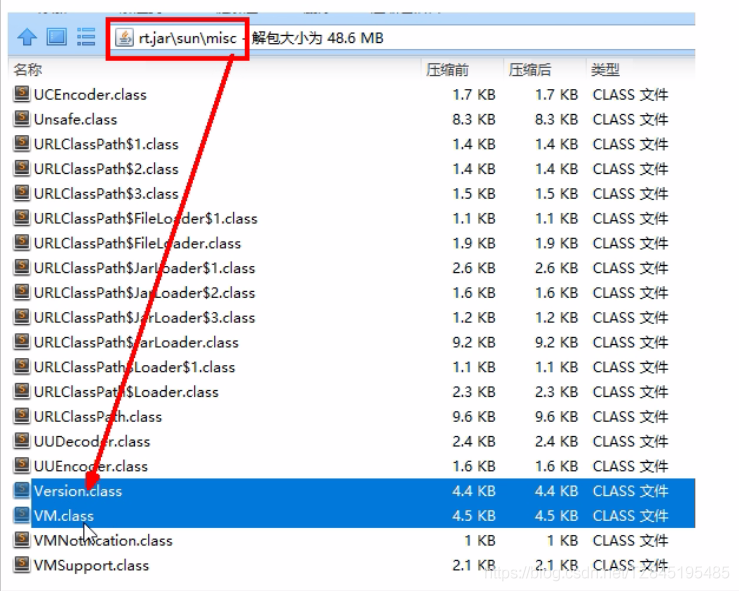Click 9.6 KB 压缩前 size of URLClassPath.class
Image resolution: width=739 pixels, height=591 pixels.
(x=474, y=417)
